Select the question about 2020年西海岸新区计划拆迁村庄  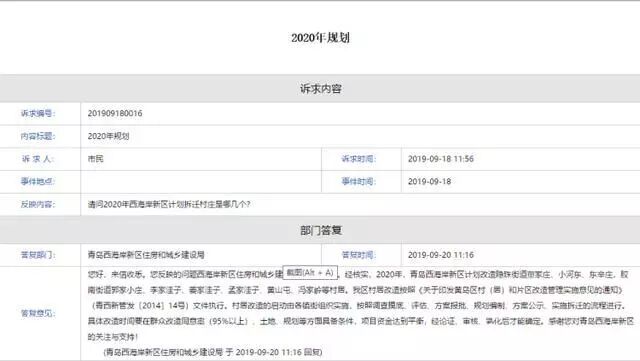click(169, 204)
